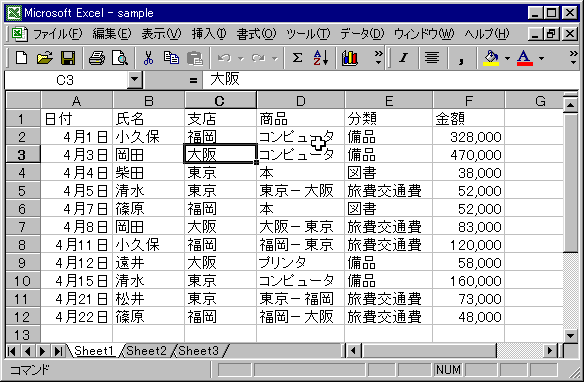Click the Name Box showing C3
This screenshot has width=584, height=382.
pos(66,80)
